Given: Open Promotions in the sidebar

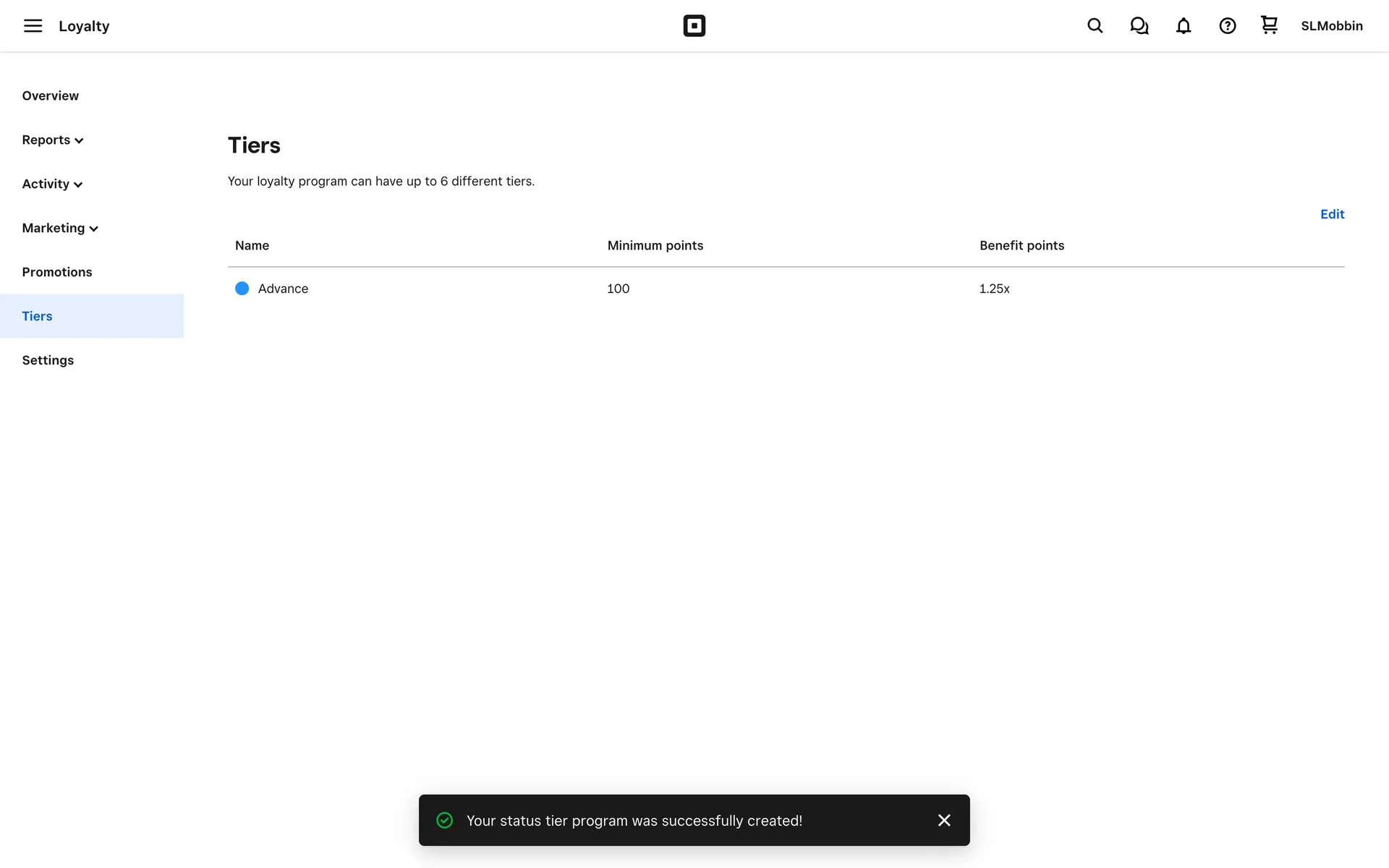Looking at the screenshot, I should 57,273.
